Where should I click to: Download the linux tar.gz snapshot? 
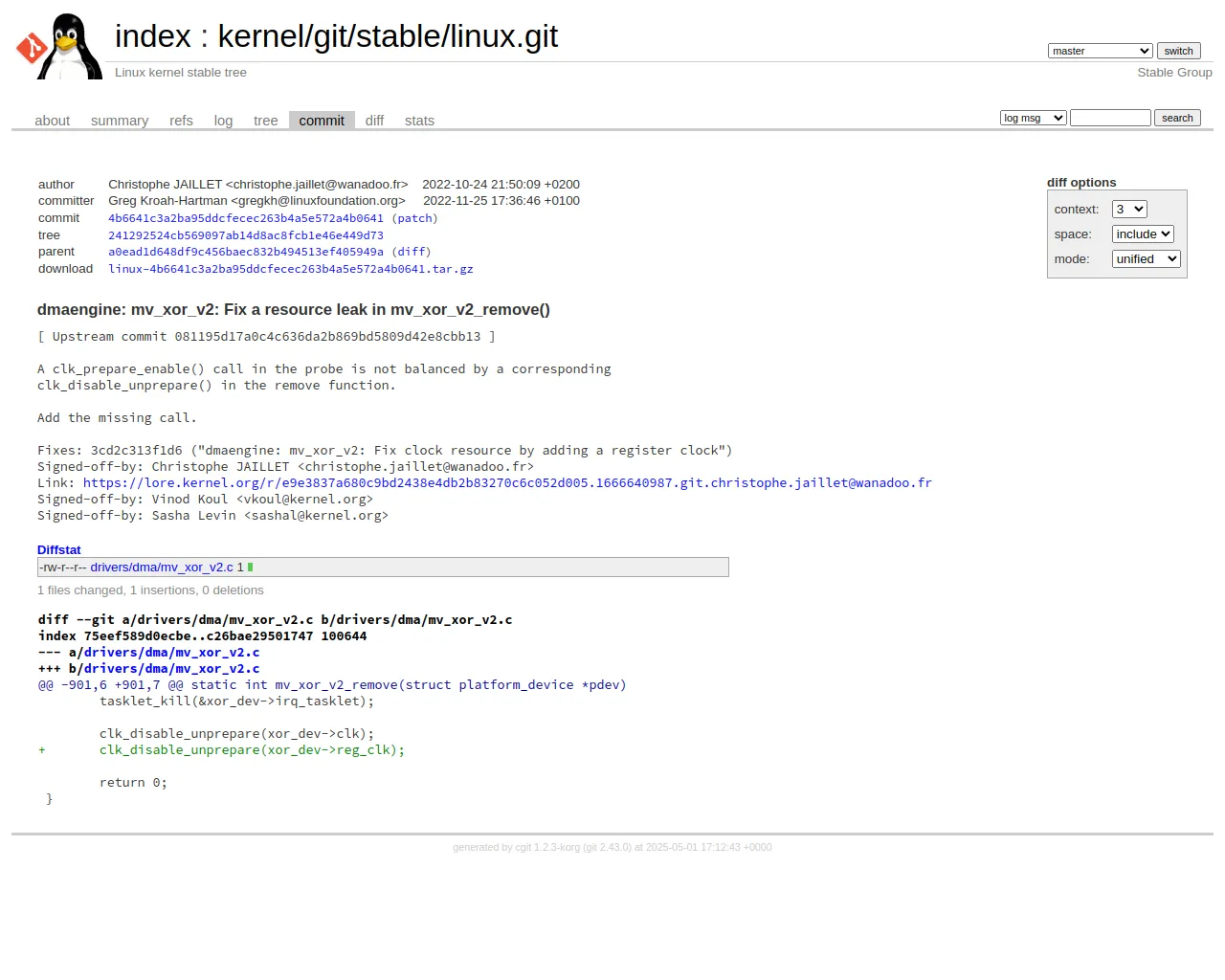tap(291, 269)
